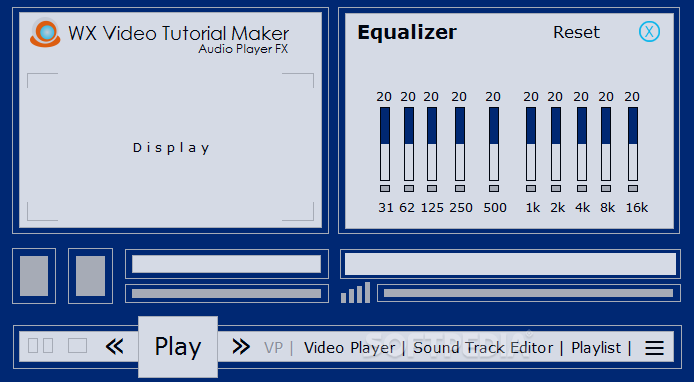
Task: Click the long track info field
Action: (510, 264)
